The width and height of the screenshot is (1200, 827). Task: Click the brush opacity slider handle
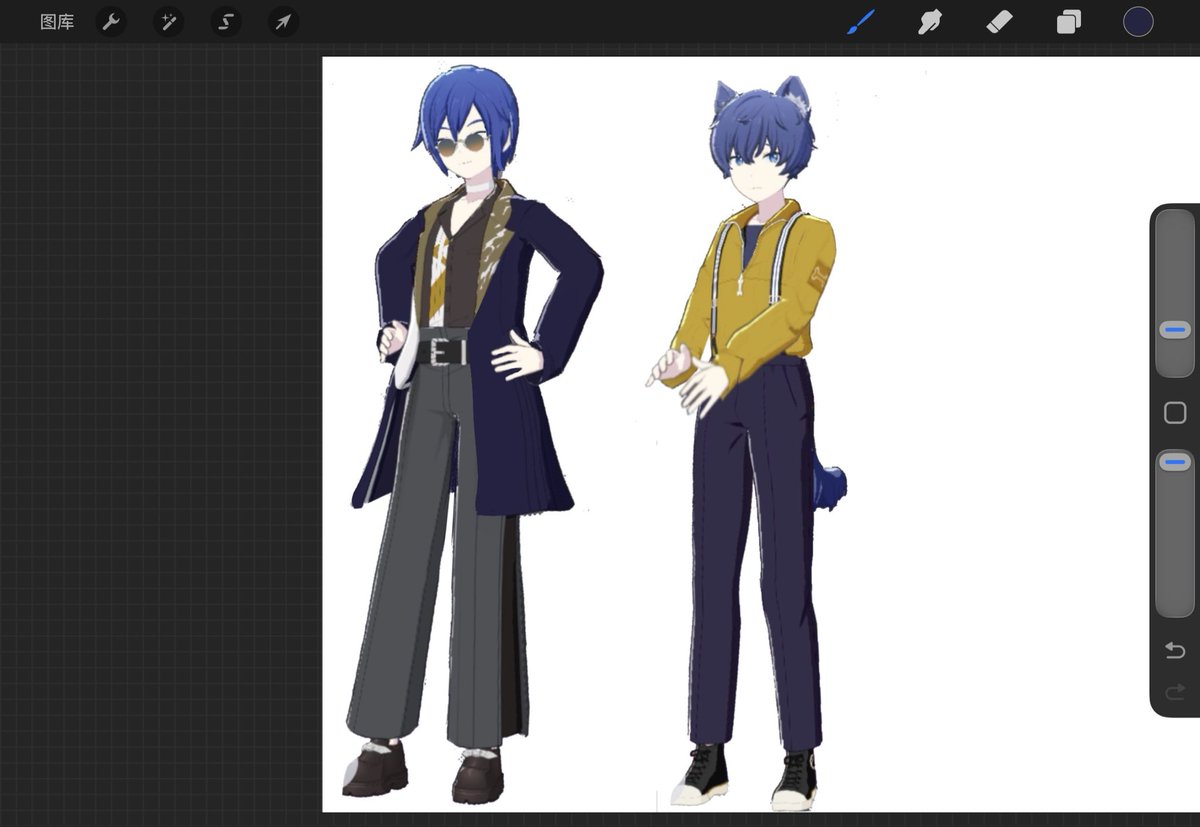coord(1175,462)
